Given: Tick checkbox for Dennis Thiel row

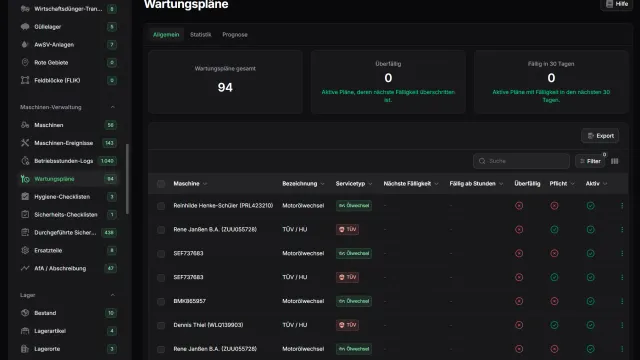Looking at the screenshot, I should [161, 326].
